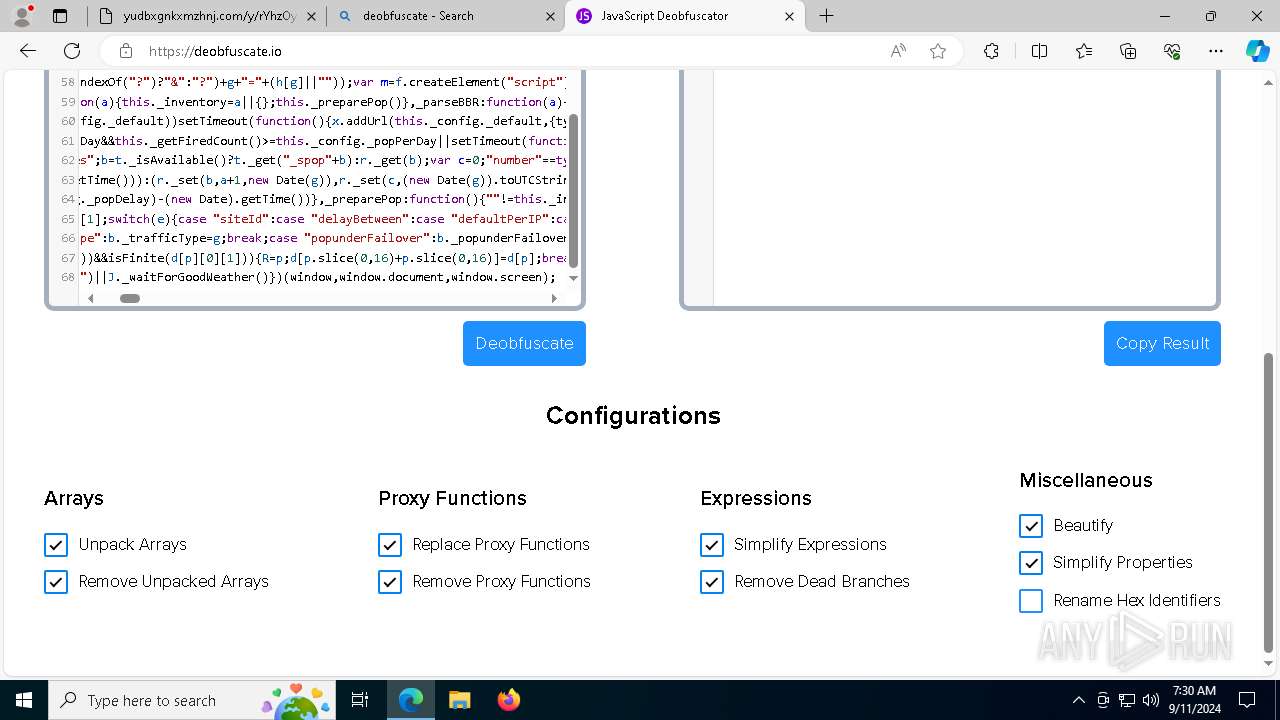Click the Configurations heading
The image size is (1280, 720).
(633, 416)
